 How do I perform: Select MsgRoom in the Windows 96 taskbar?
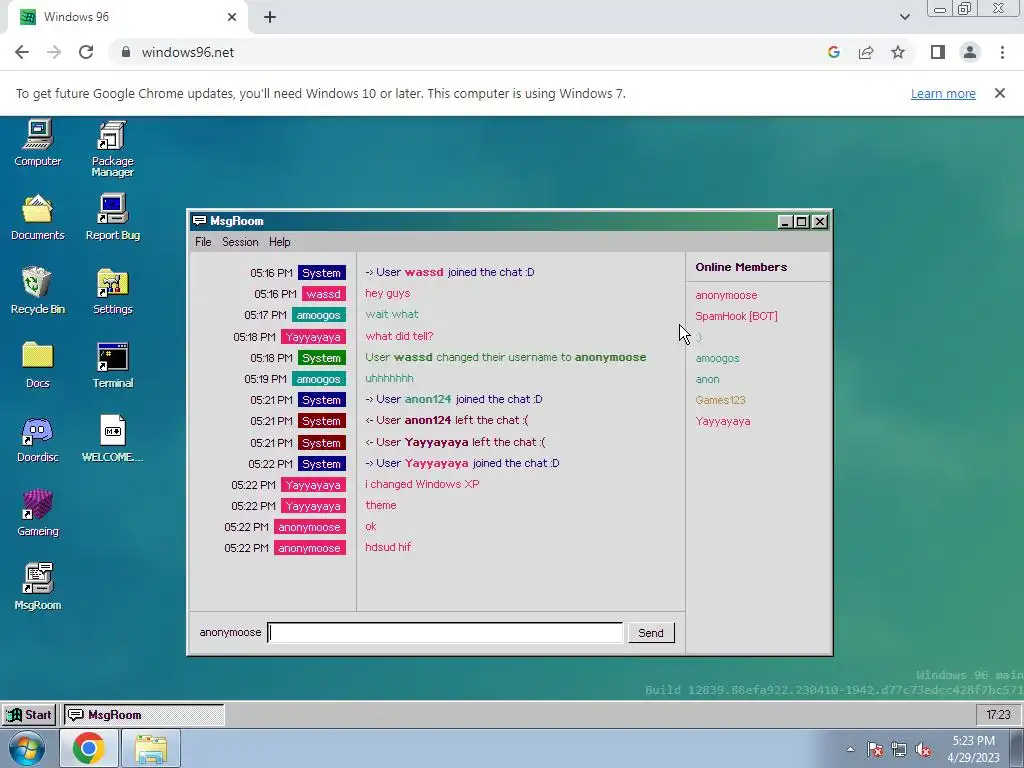click(x=144, y=714)
